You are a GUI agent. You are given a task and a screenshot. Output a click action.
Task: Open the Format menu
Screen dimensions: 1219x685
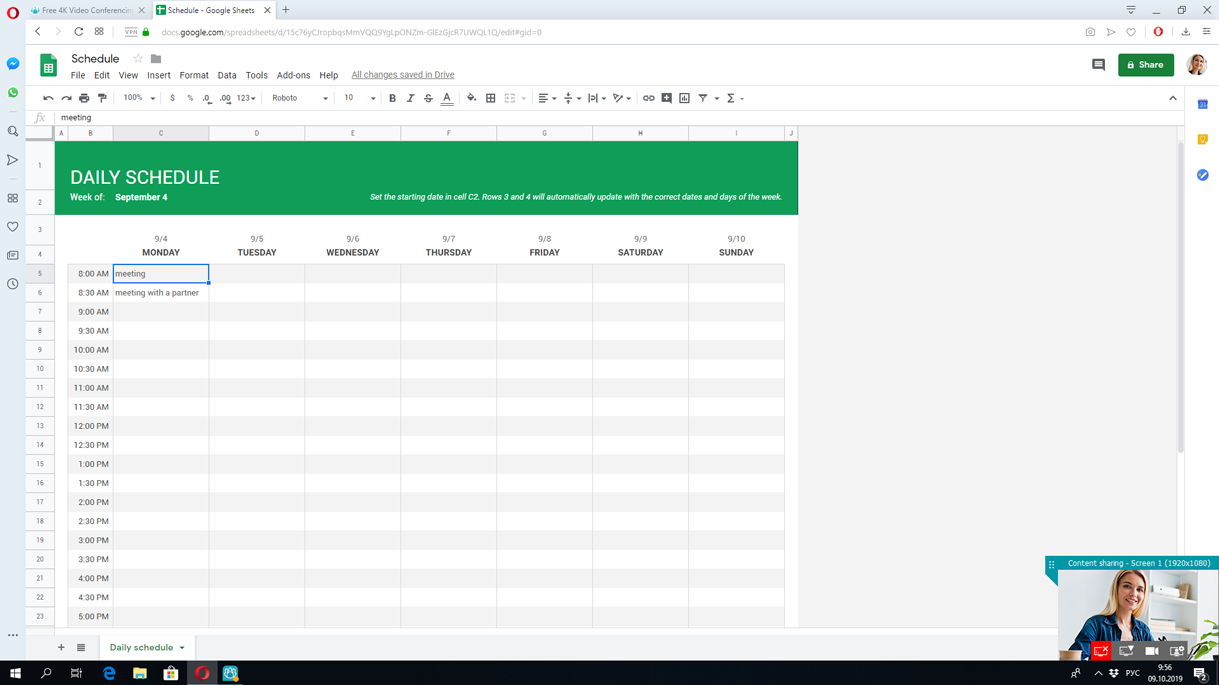pyautogui.click(x=193, y=75)
